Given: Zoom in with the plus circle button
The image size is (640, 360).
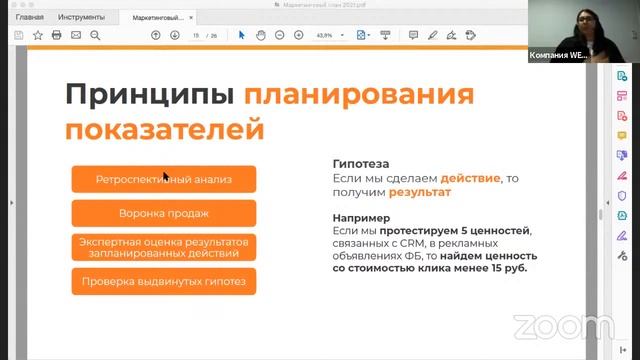Looking at the screenshot, I should click(299, 36).
